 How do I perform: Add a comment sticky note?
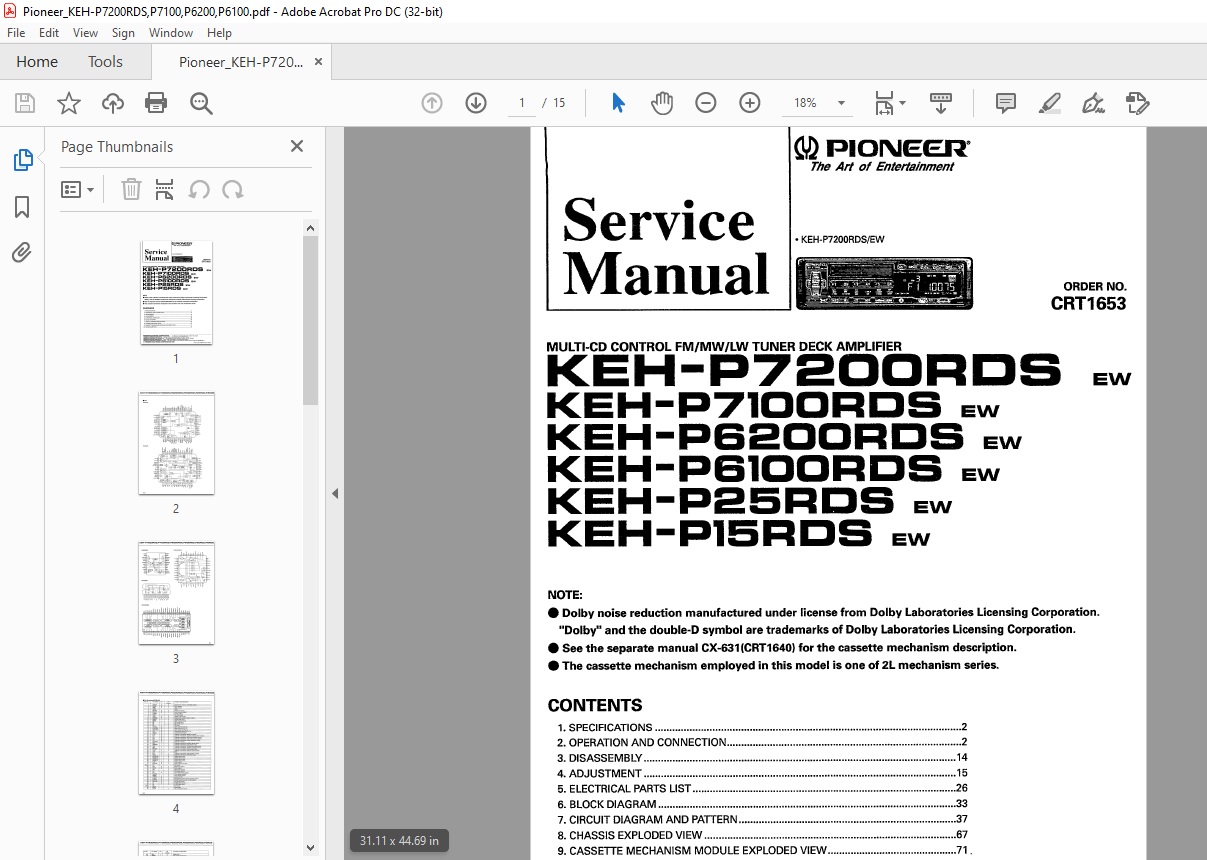1006,103
